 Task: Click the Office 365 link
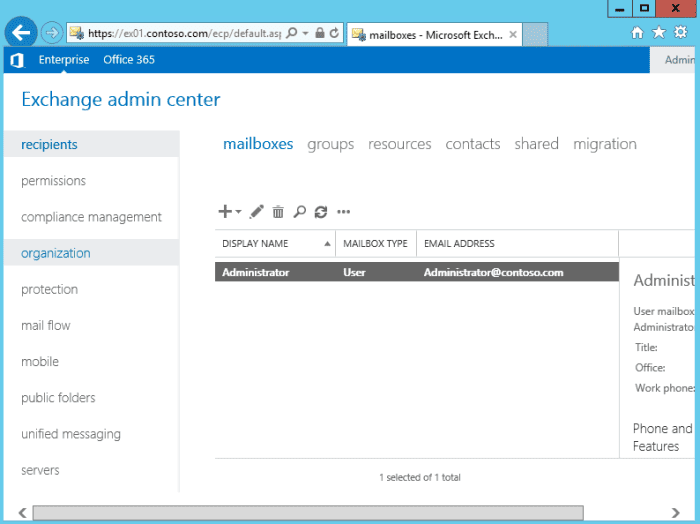pos(129,60)
